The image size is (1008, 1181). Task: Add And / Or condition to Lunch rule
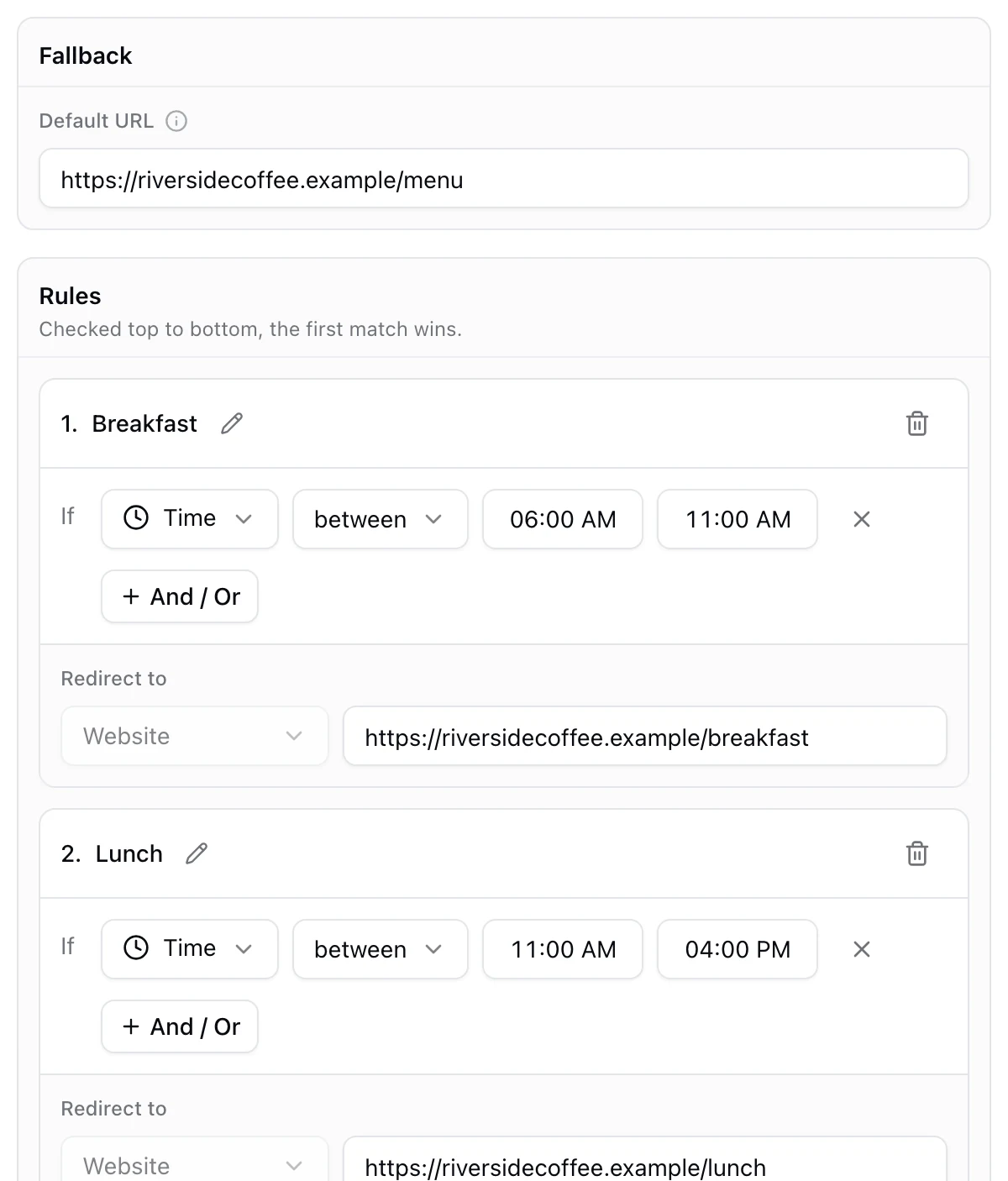180,1026
